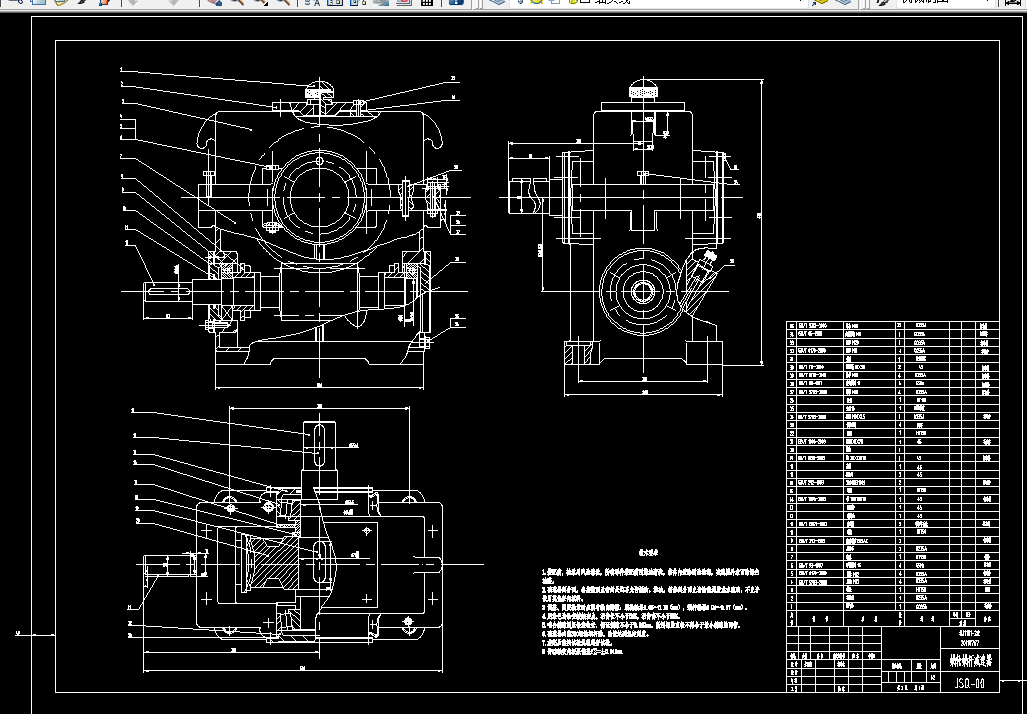Activate the Pan Realtime hand tool
Viewport: 1027px width, 714px height.
(x=214, y=2)
